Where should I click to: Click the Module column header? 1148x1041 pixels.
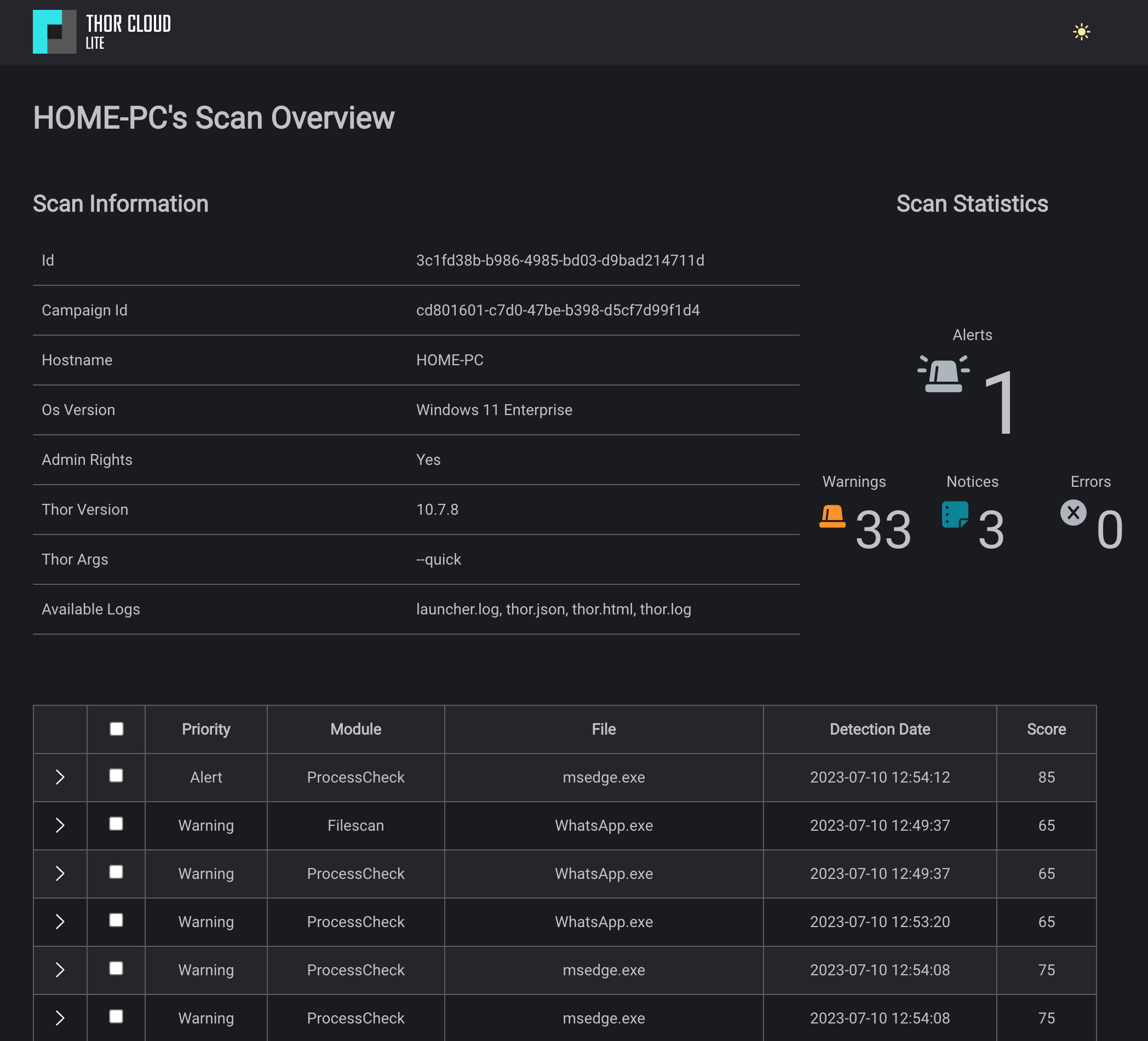click(x=355, y=729)
